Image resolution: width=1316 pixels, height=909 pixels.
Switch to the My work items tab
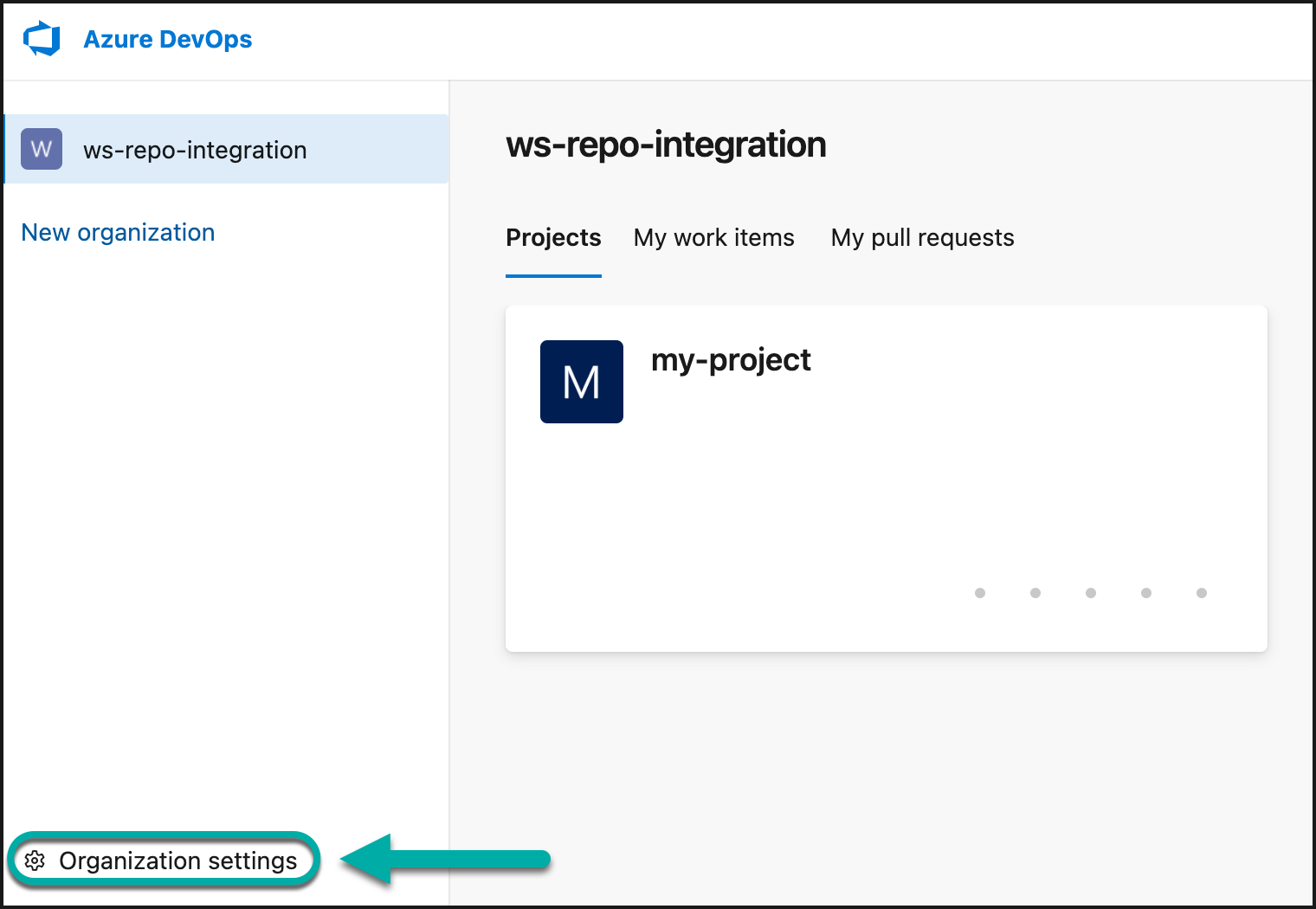click(x=713, y=237)
